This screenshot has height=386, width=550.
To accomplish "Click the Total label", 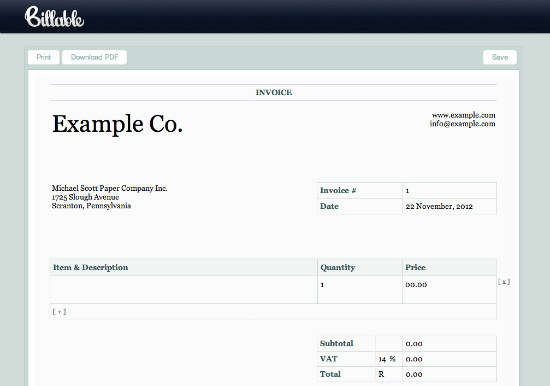I will coord(330,374).
